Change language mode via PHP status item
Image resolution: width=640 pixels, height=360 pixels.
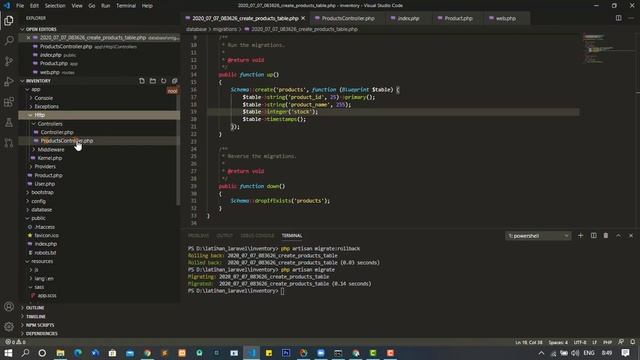pyautogui.click(x=607, y=342)
